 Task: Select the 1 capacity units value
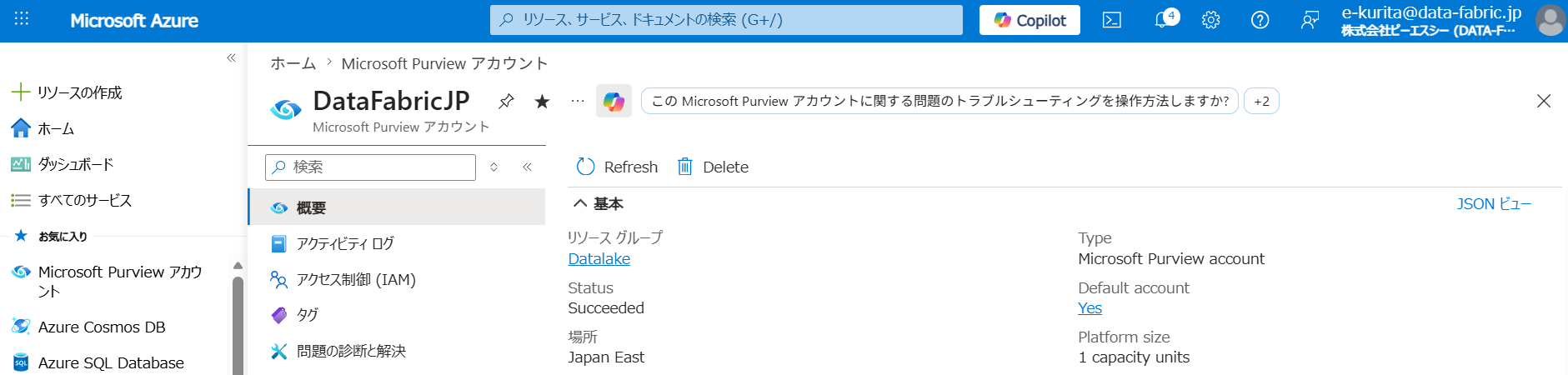pyautogui.click(x=1134, y=357)
